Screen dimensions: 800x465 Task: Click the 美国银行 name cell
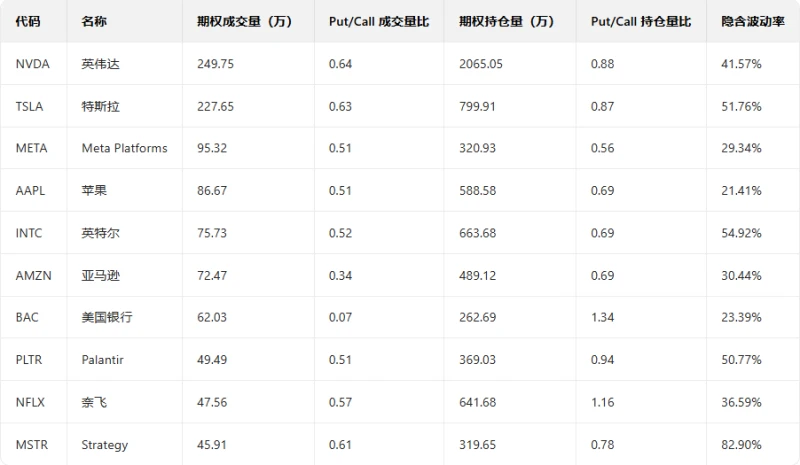click(x=106, y=317)
